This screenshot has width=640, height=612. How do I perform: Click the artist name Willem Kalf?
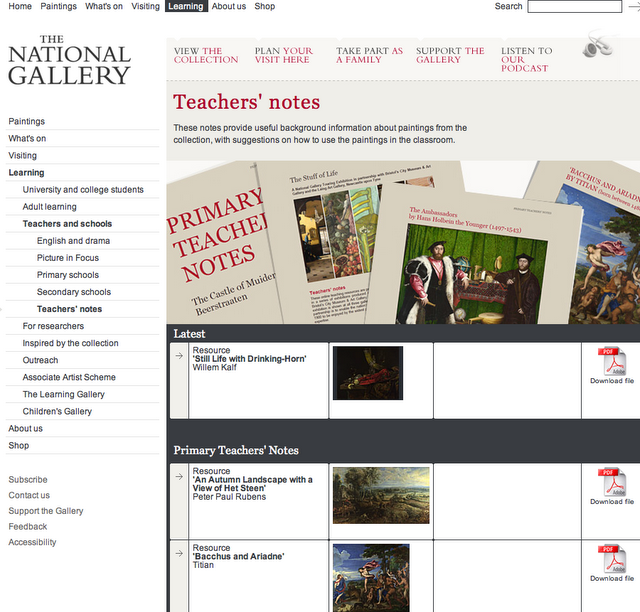tap(214, 367)
